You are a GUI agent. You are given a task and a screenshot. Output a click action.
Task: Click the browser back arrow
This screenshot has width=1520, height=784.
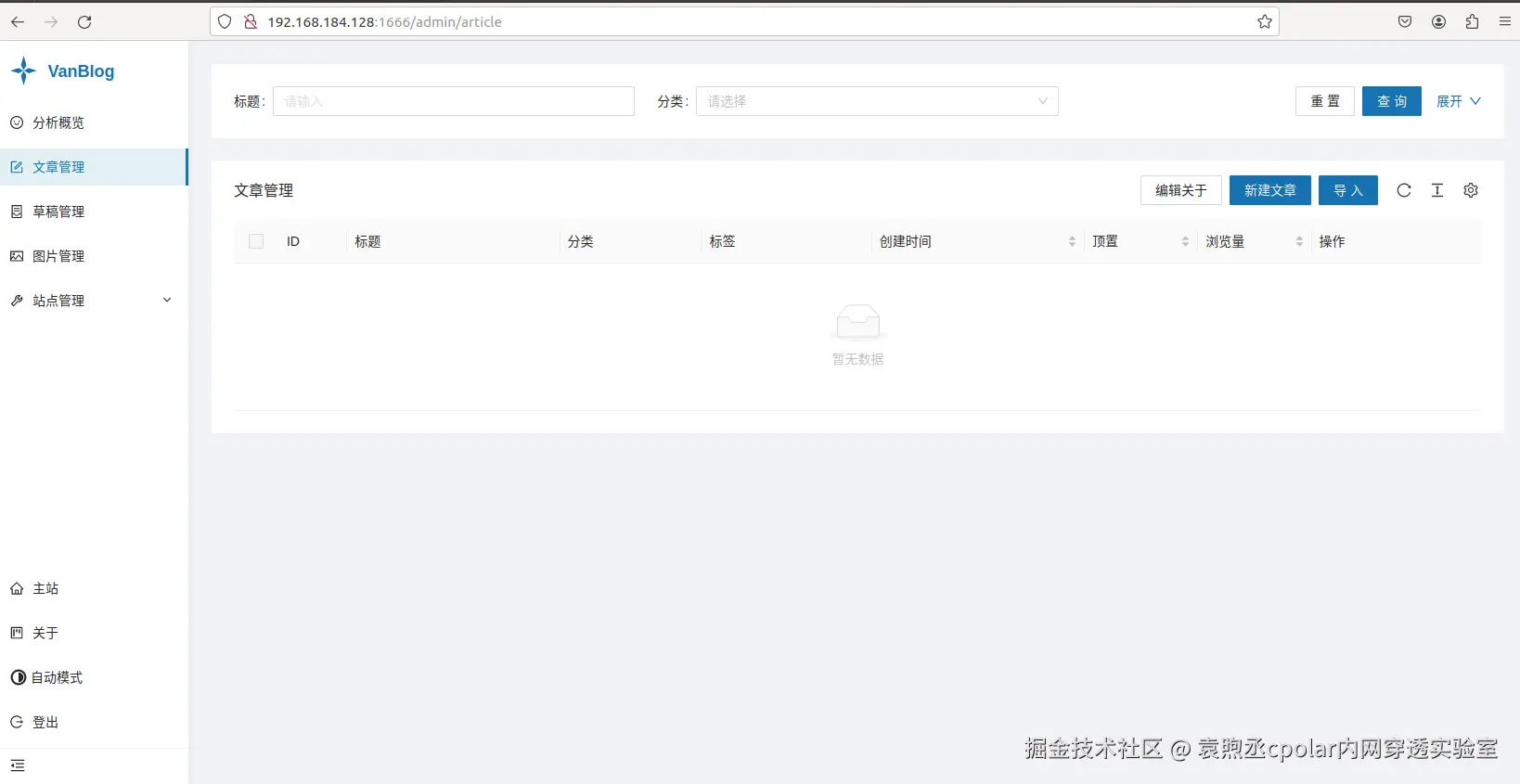click(18, 21)
